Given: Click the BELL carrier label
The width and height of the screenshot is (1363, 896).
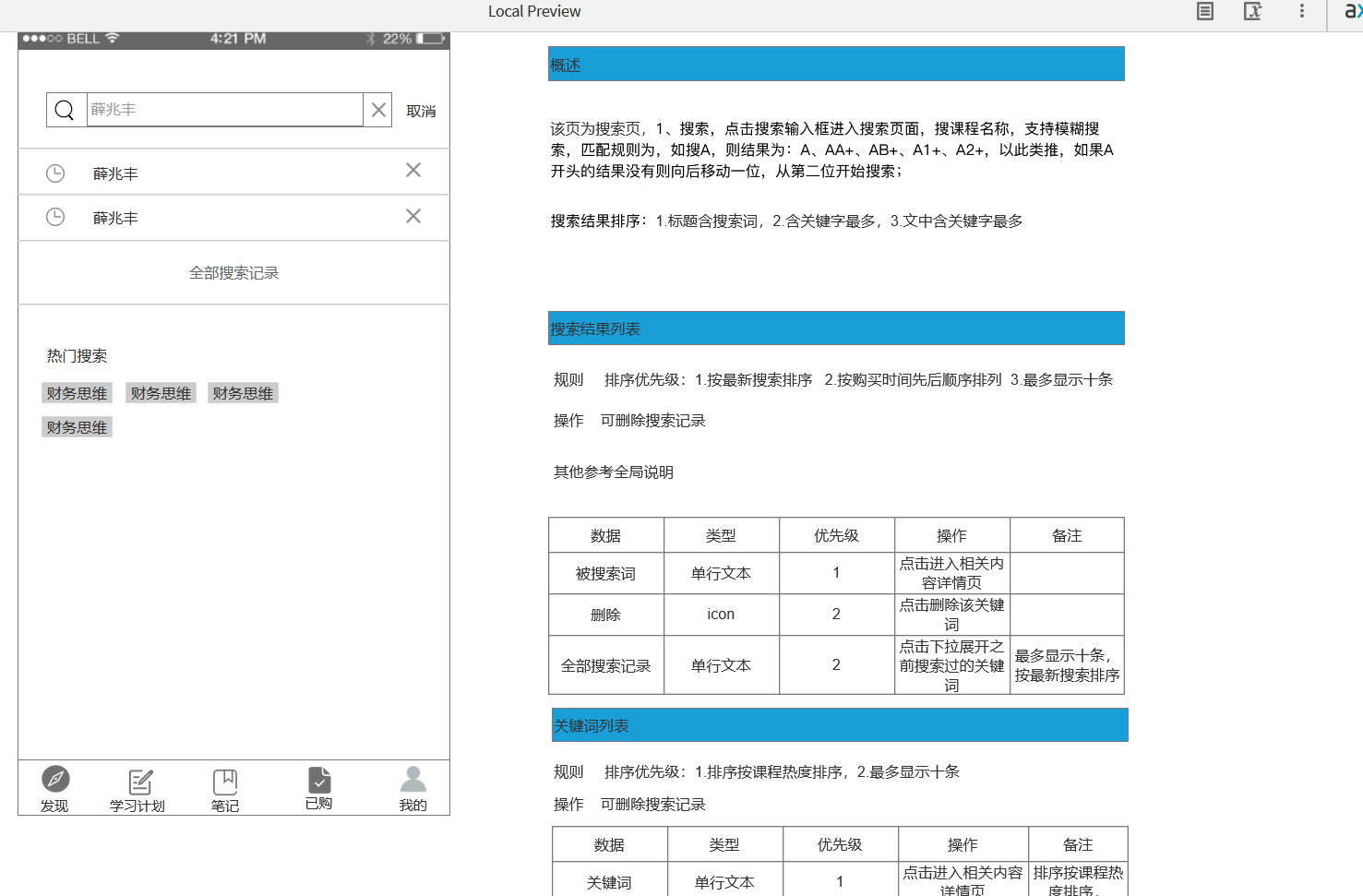Looking at the screenshot, I should [x=83, y=39].
